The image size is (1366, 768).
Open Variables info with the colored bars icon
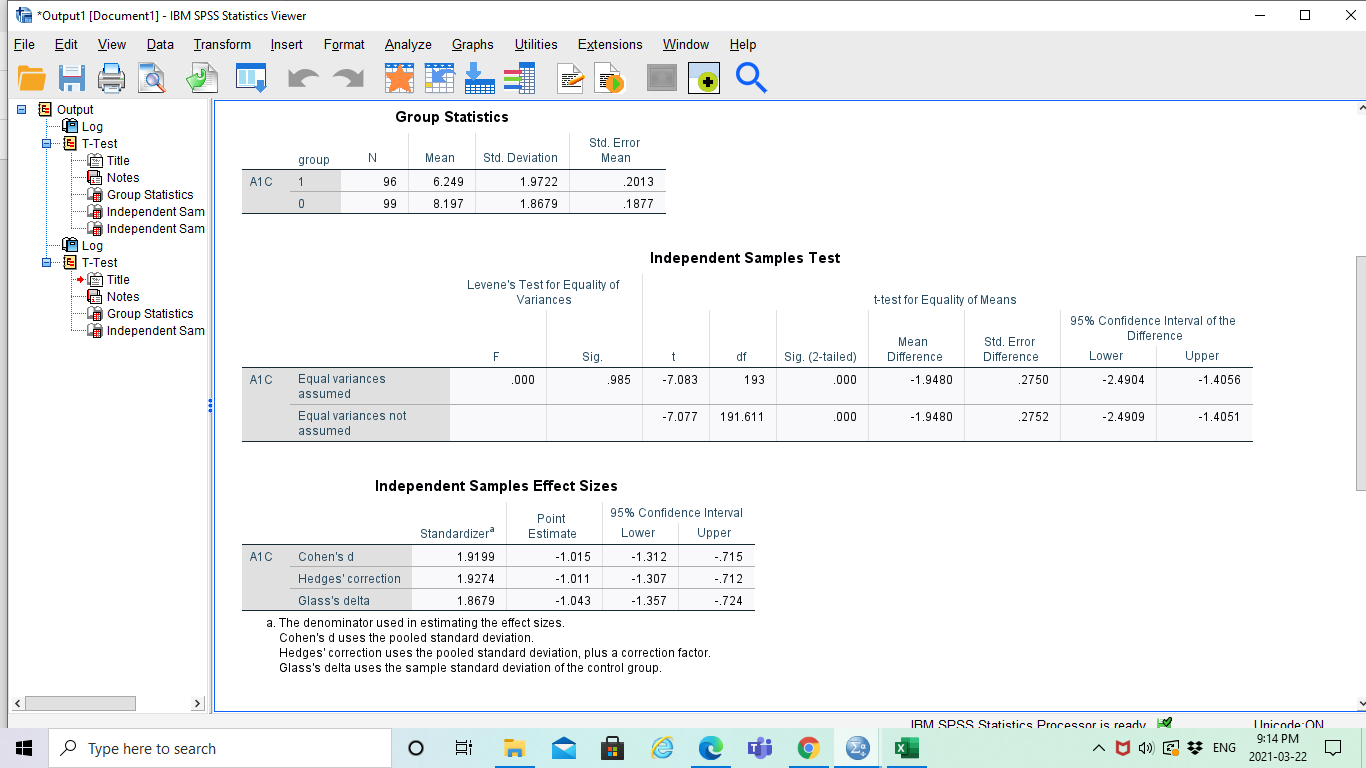tap(519, 78)
